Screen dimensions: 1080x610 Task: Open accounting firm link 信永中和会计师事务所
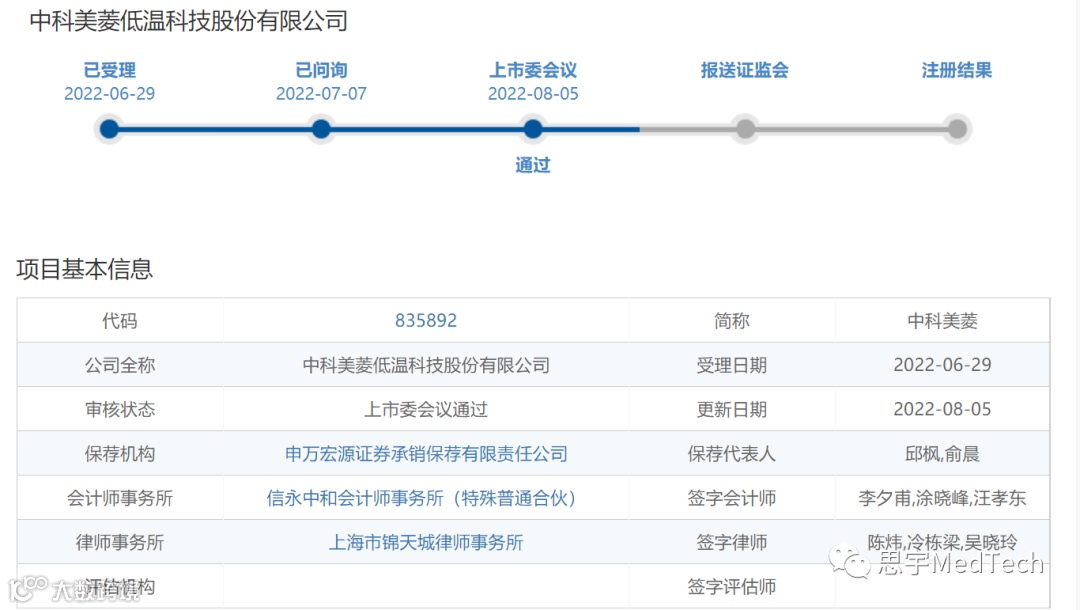pyautogui.click(x=422, y=498)
